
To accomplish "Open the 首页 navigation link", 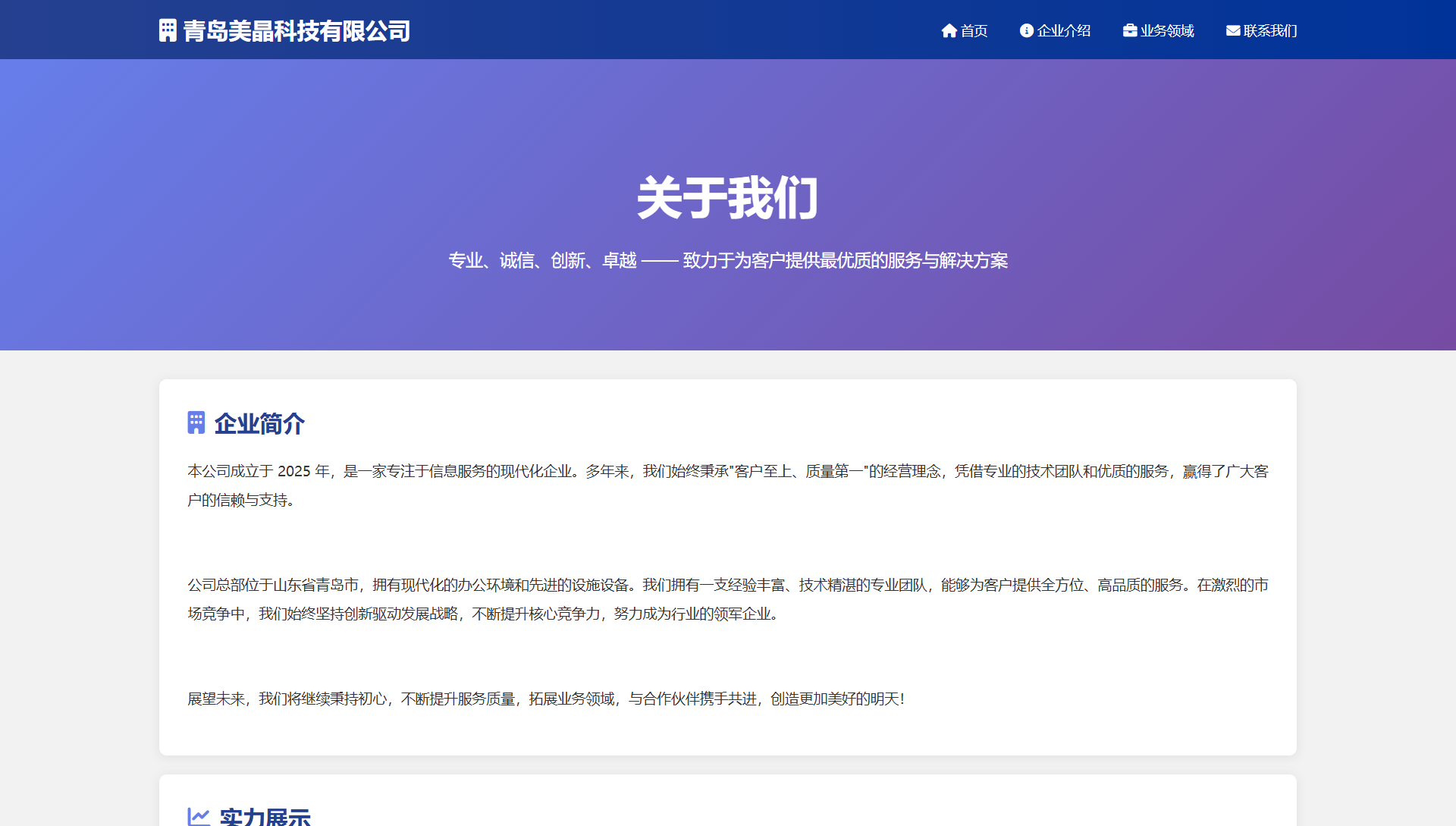I will pyautogui.click(x=974, y=30).
